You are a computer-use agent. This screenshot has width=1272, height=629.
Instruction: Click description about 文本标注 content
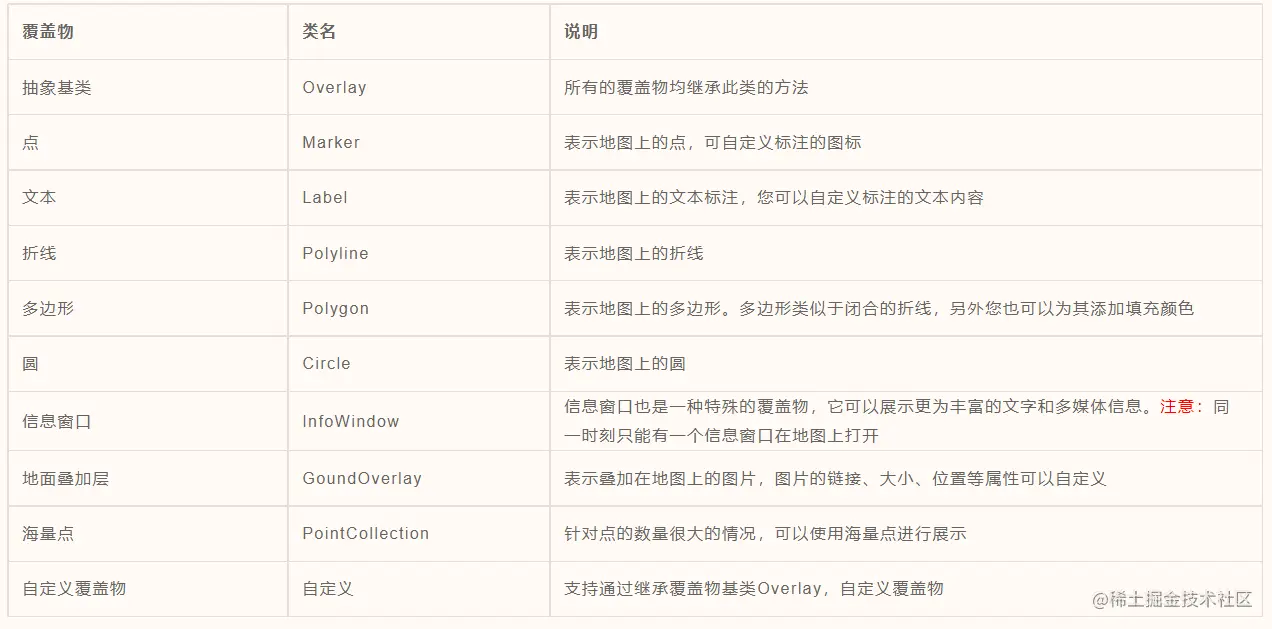point(774,198)
